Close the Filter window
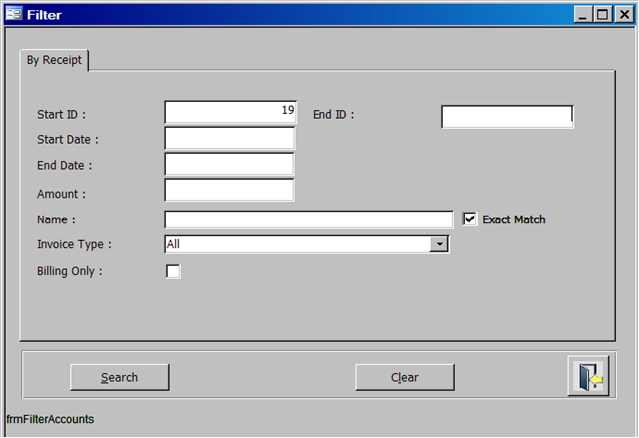 coord(623,14)
